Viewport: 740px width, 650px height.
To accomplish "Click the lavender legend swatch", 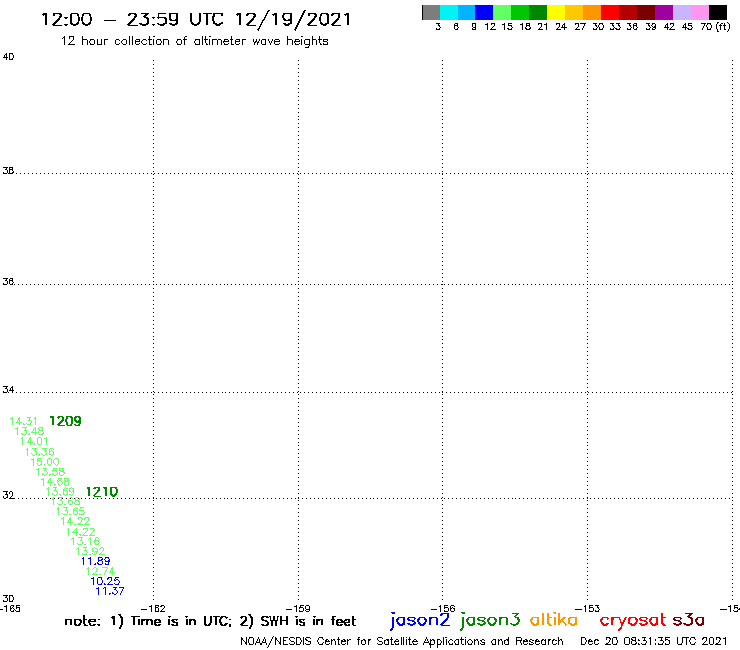I will pos(682,12).
